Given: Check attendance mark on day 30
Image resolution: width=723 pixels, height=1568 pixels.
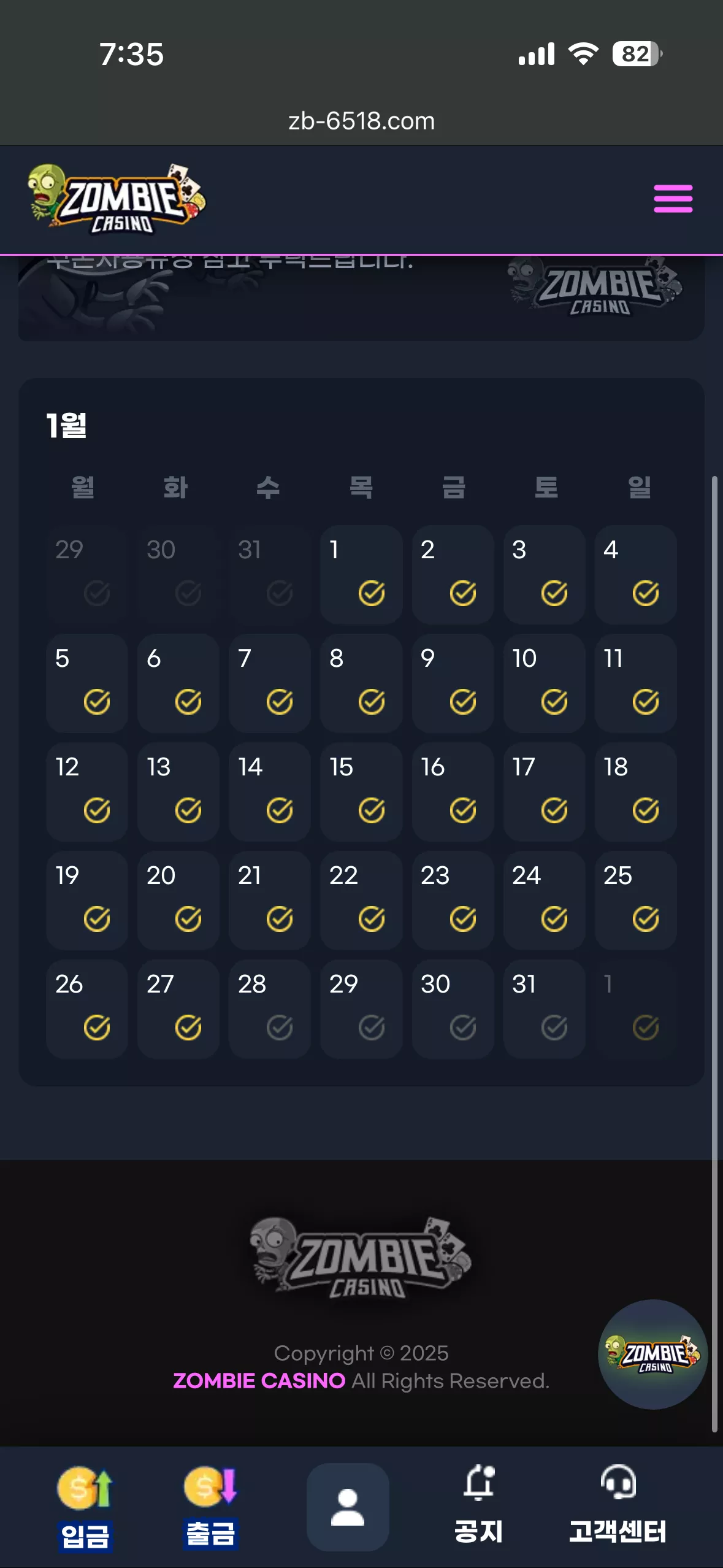Looking at the screenshot, I should (463, 1028).
